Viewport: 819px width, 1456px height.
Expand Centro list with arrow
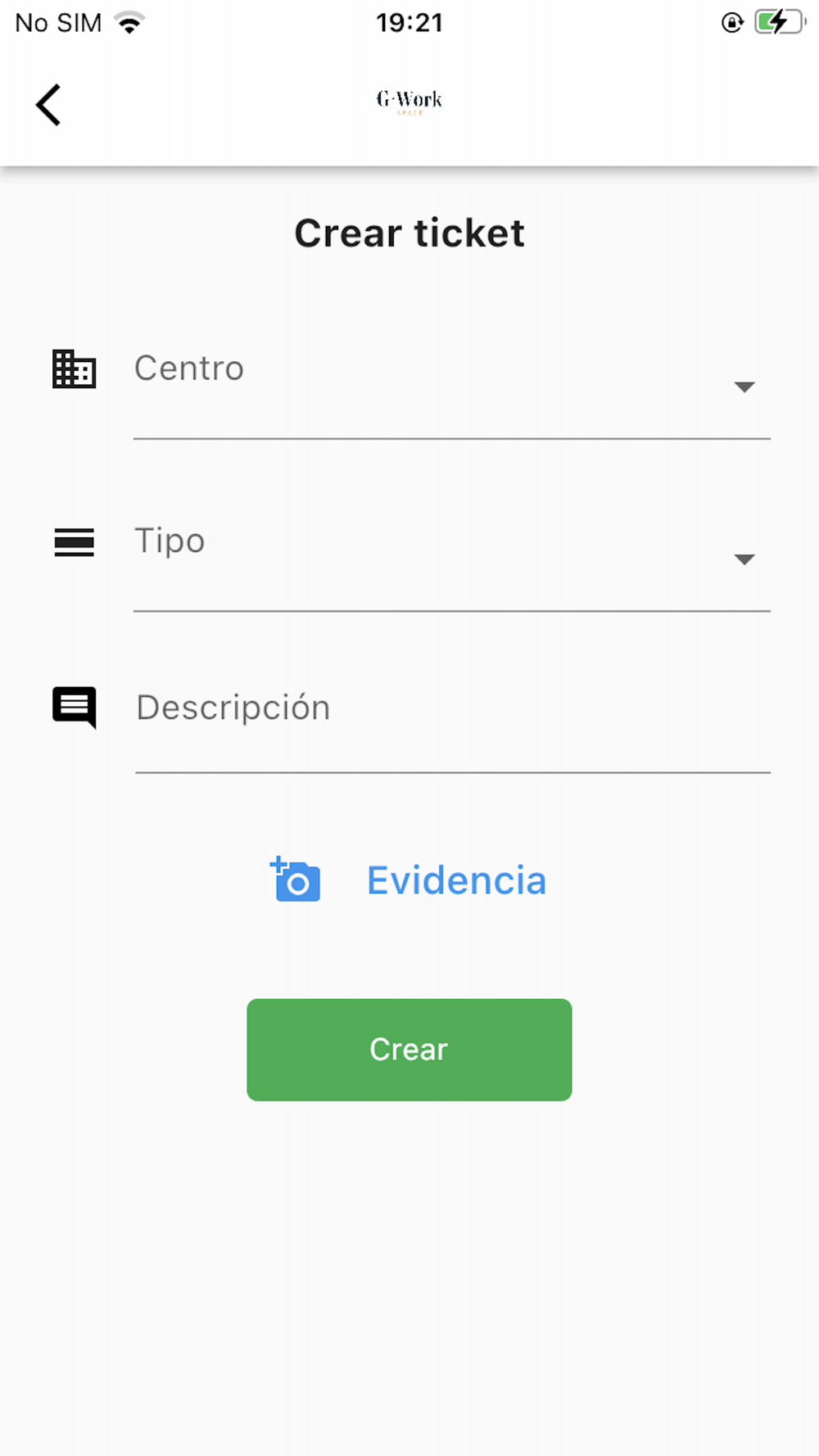[744, 387]
